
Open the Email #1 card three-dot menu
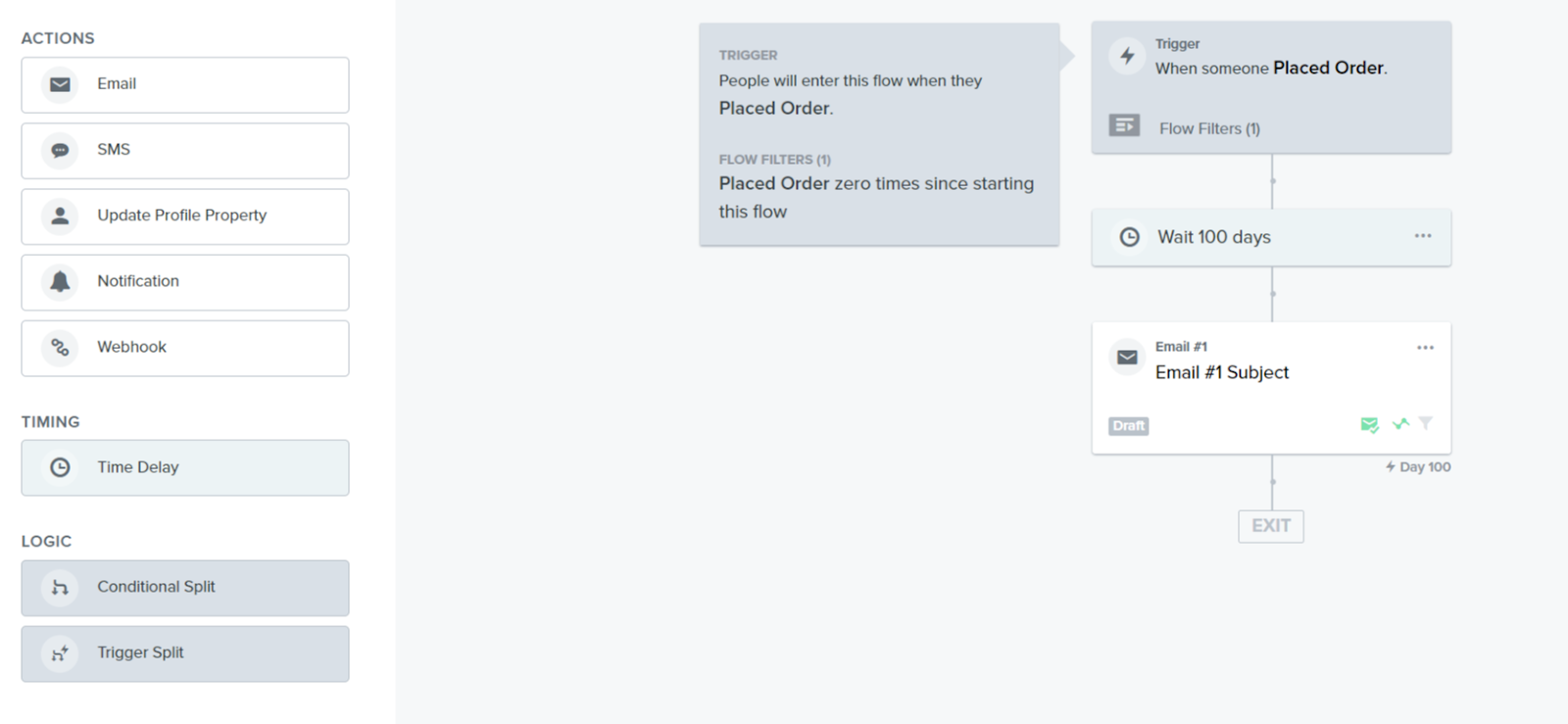[1425, 348]
